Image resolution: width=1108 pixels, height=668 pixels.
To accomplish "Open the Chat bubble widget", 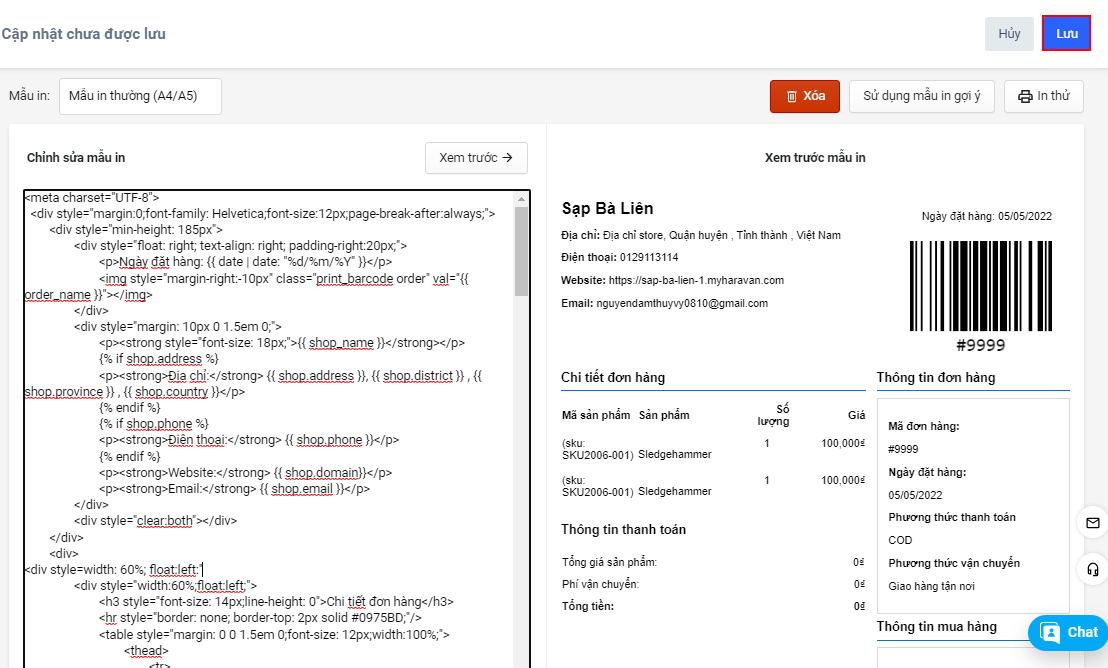I will tap(1068, 632).
